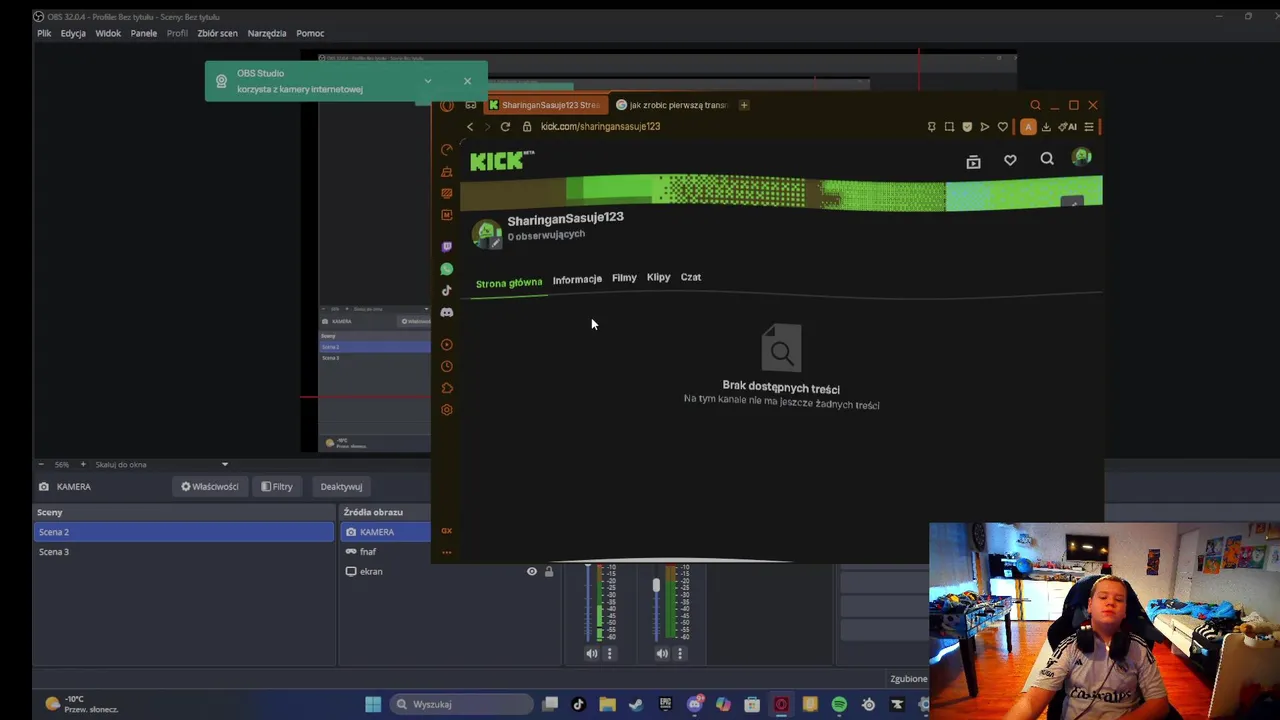Open TikTok in the Opera sidebar
The height and width of the screenshot is (720, 1280).
click(x=447, y=291)
